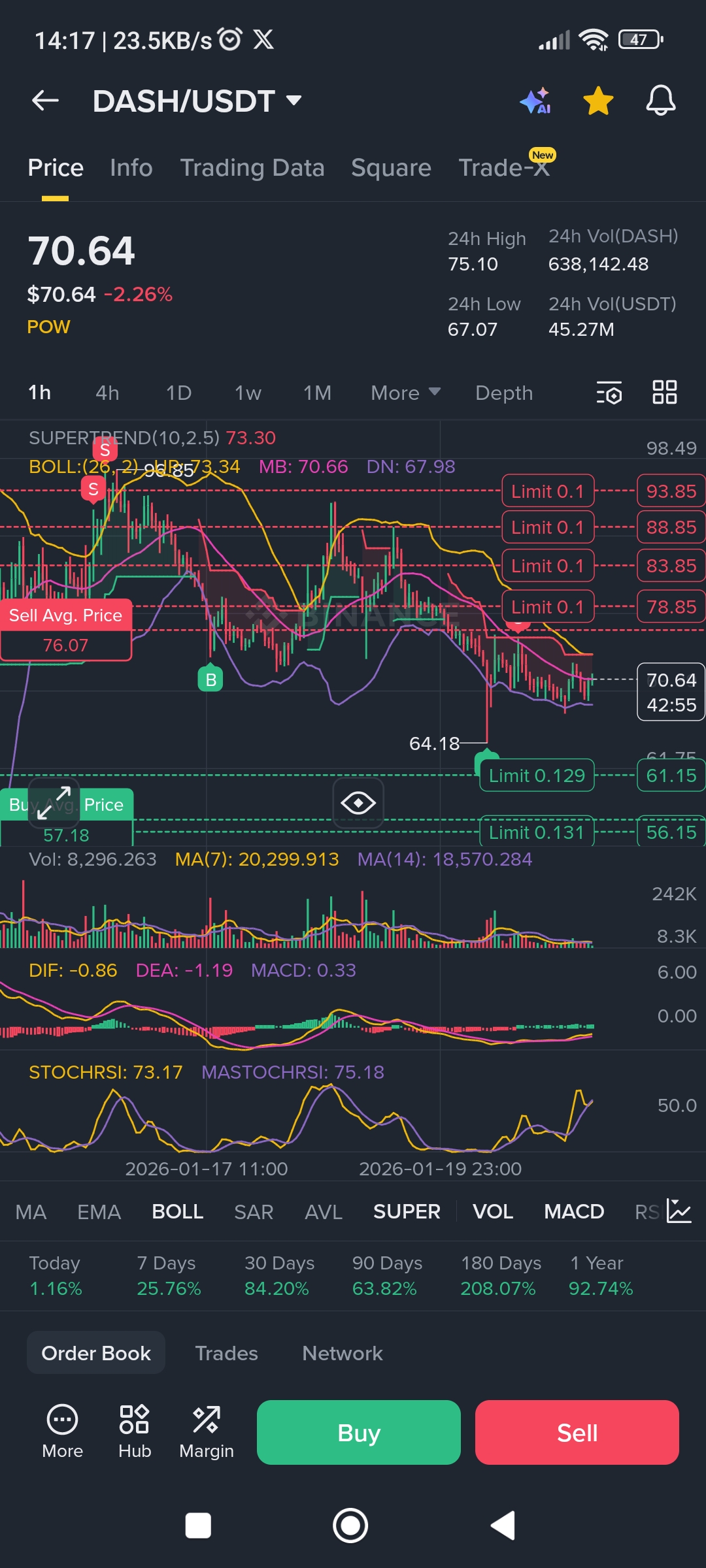
Task: Select the 1M timeframe
Action: point(317,393)
